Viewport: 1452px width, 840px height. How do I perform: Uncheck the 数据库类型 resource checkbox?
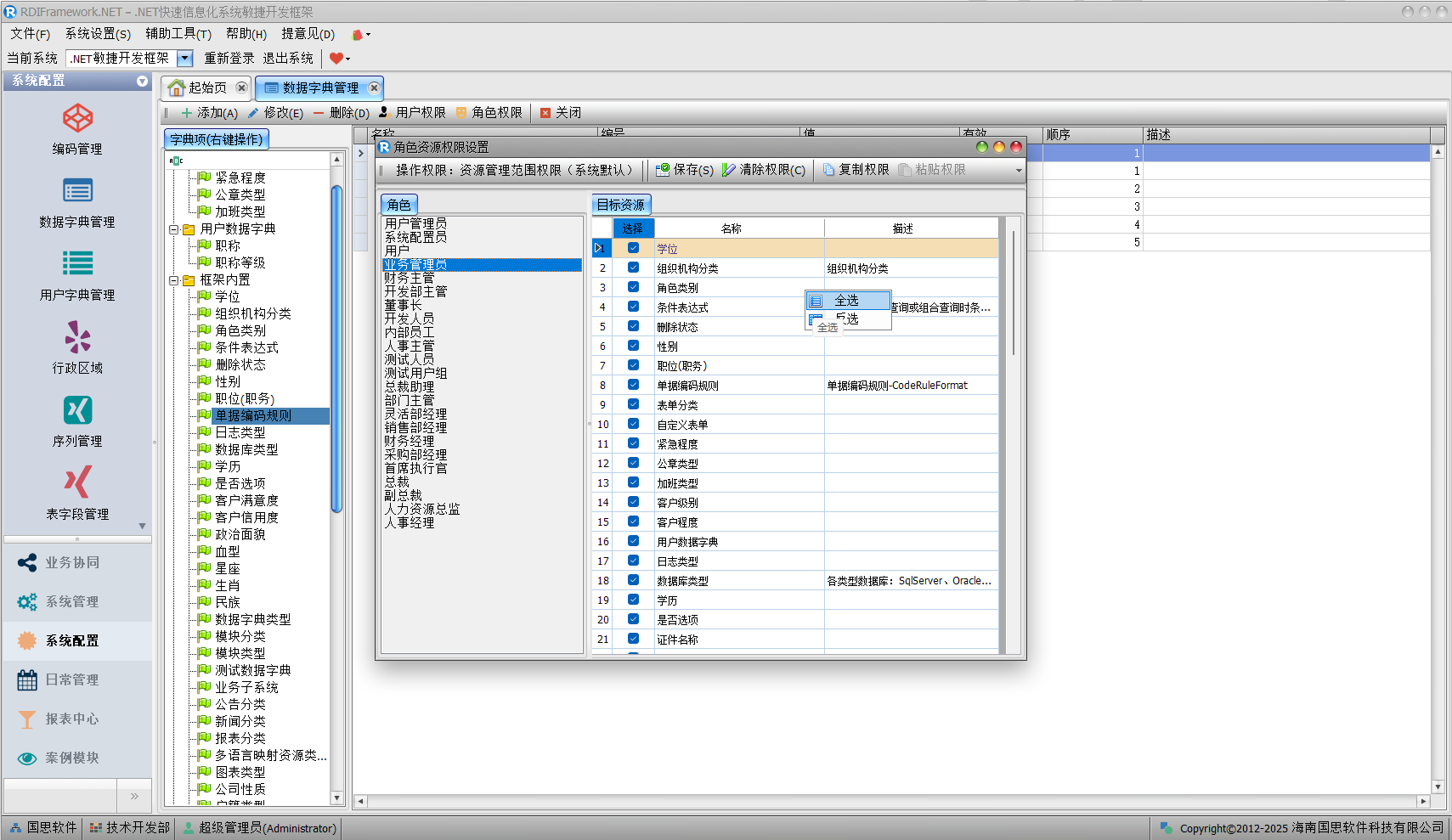click(633, 580)
